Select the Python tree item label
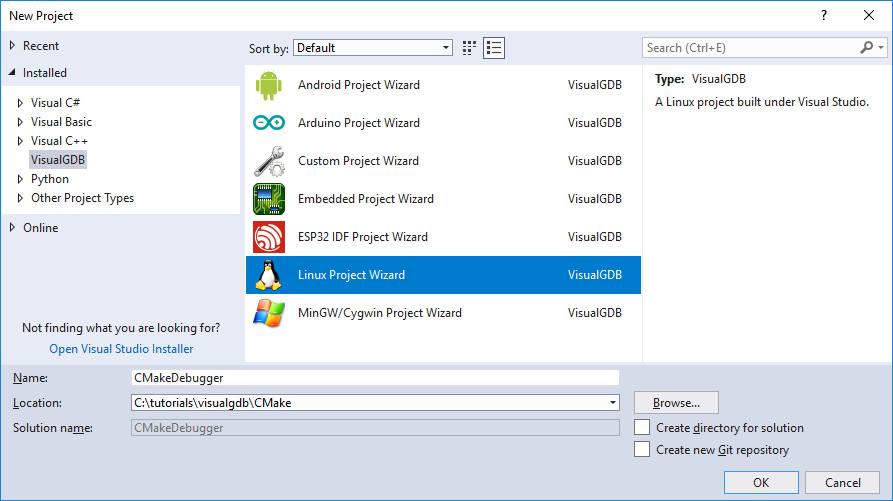This screenshot has height=501, width=893. point(50,179)
